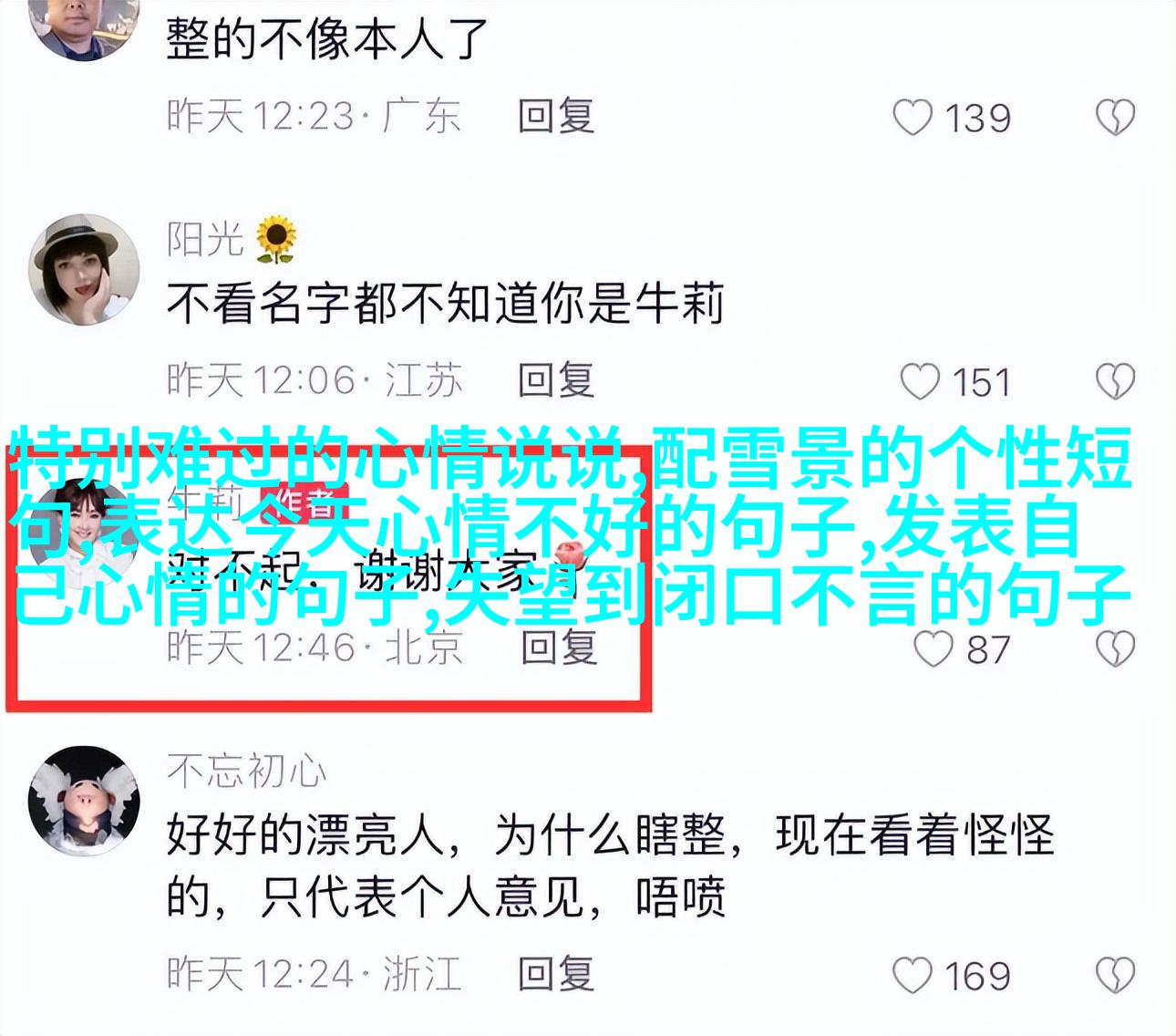The width and height of the screenshot is (1176, 1036).
Task: Like the comment with 151 likes
Action: click(919, 383)
